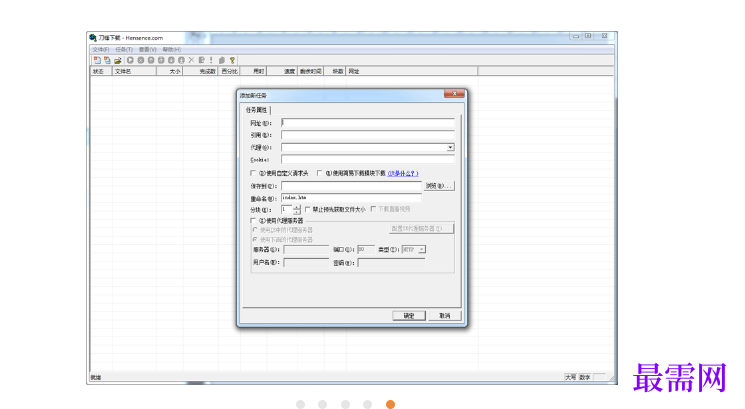Open the 文件(F) menu
Image resolution: width=745 pixels, height=409 pixels.
(101, 49)
